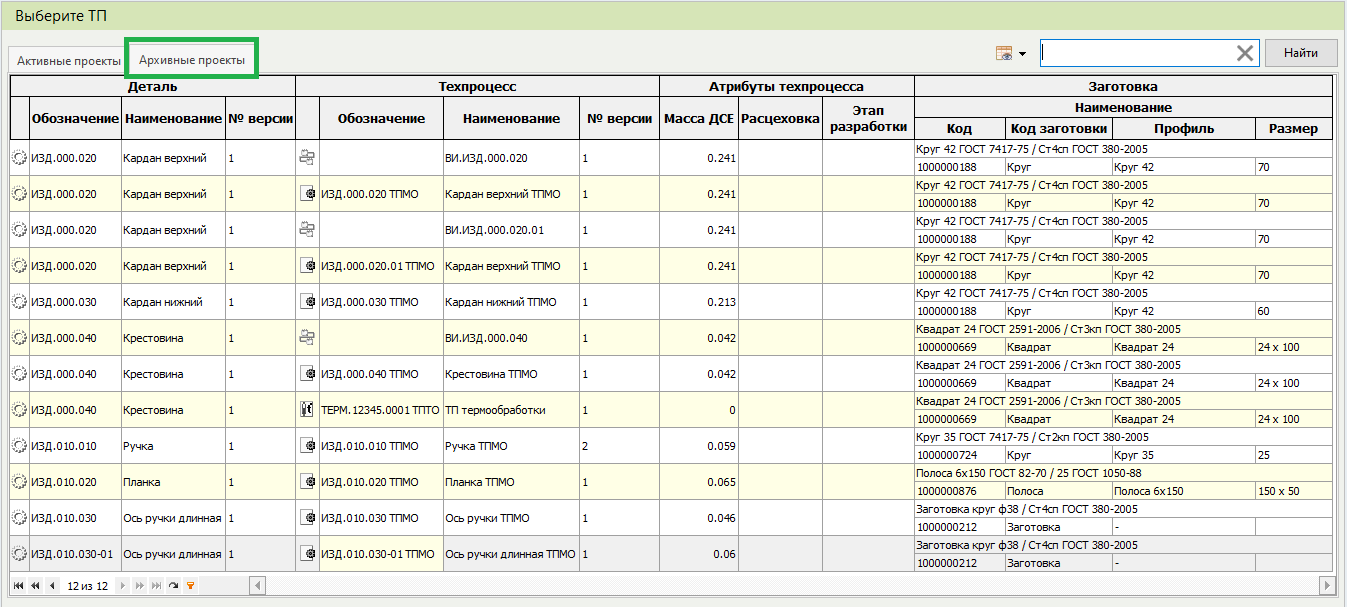Viewport: 1347px width, 607px height.
Task: Click the Код заготовки column header
Action: click(x=1058, y=129)
